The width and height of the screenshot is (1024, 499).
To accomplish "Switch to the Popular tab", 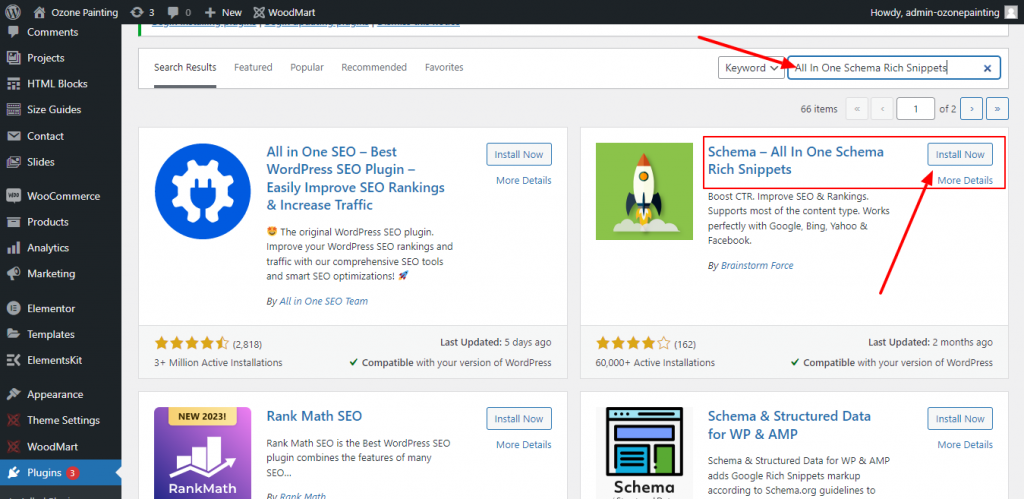I will [307, 67].
